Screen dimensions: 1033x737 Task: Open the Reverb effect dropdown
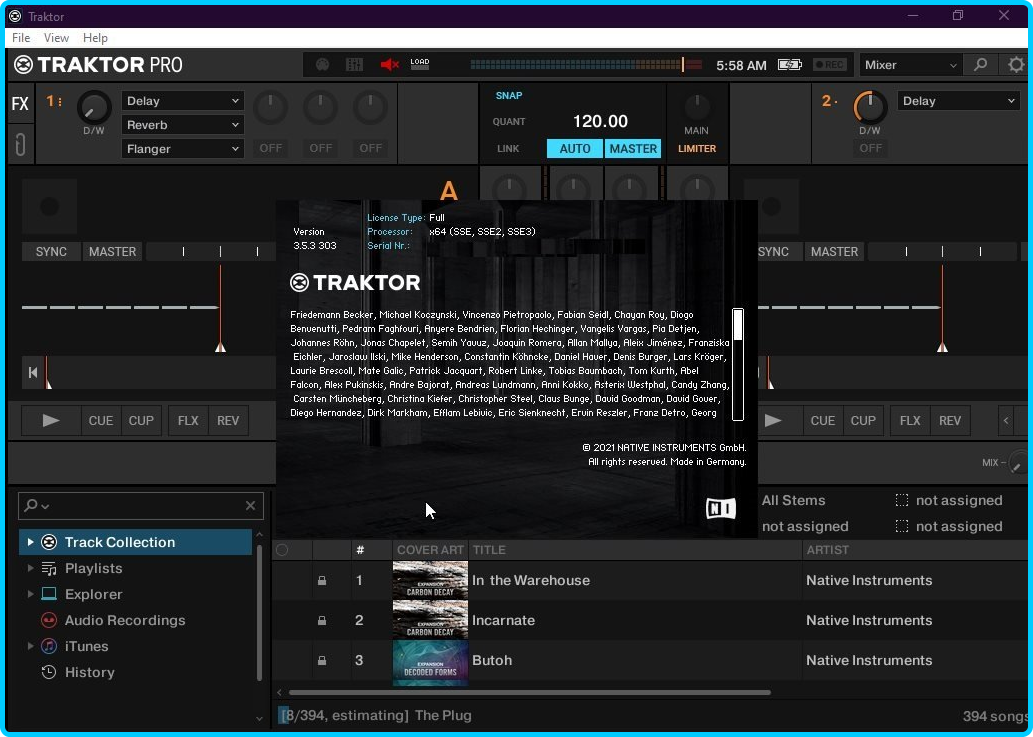click(x=182, y=125)
